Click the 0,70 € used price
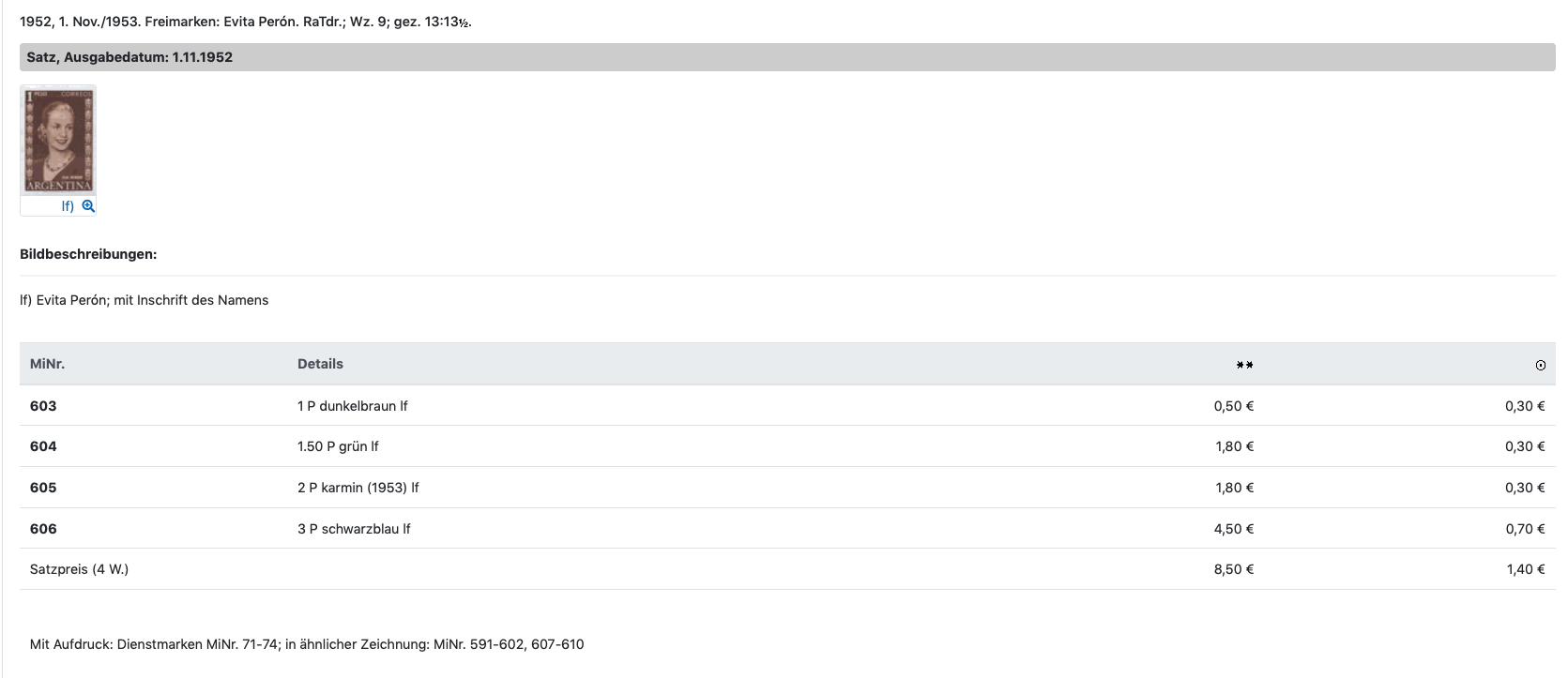 pyautogui.click(x=1525, y=529)
